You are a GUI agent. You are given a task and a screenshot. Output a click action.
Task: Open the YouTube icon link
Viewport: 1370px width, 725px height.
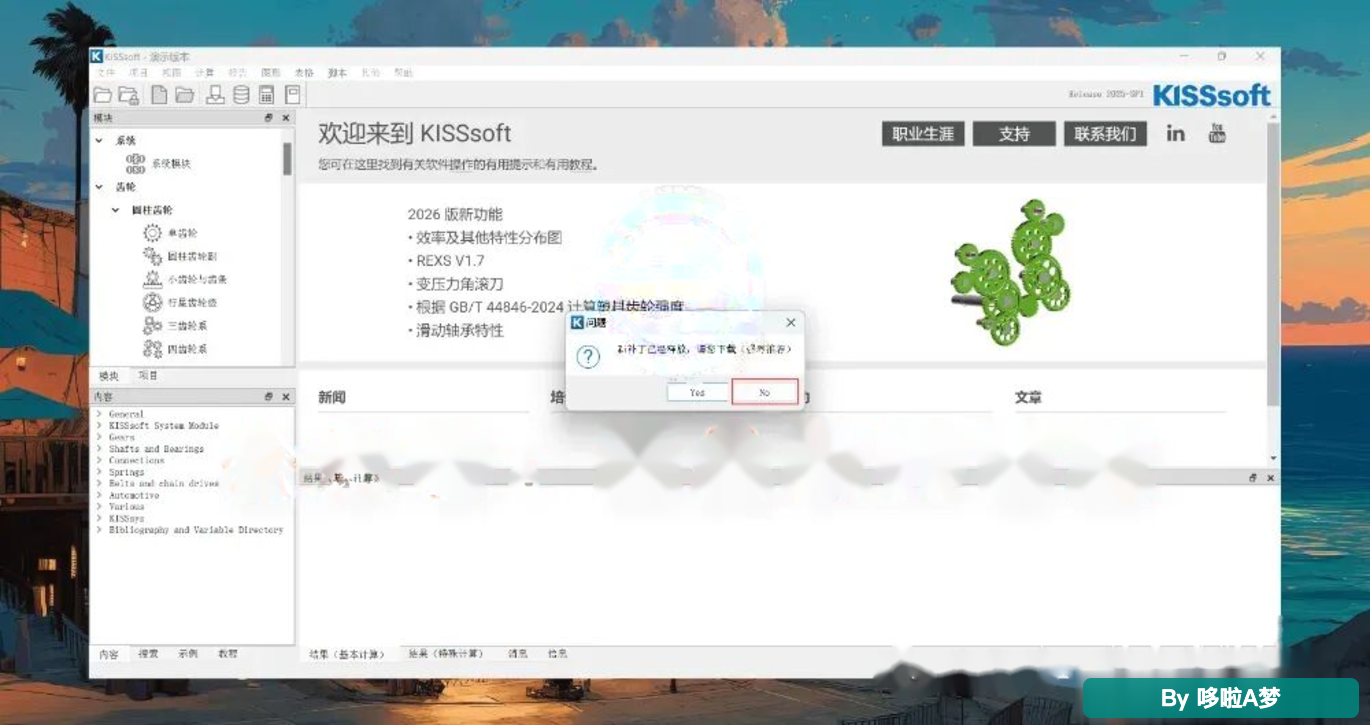1217,133
